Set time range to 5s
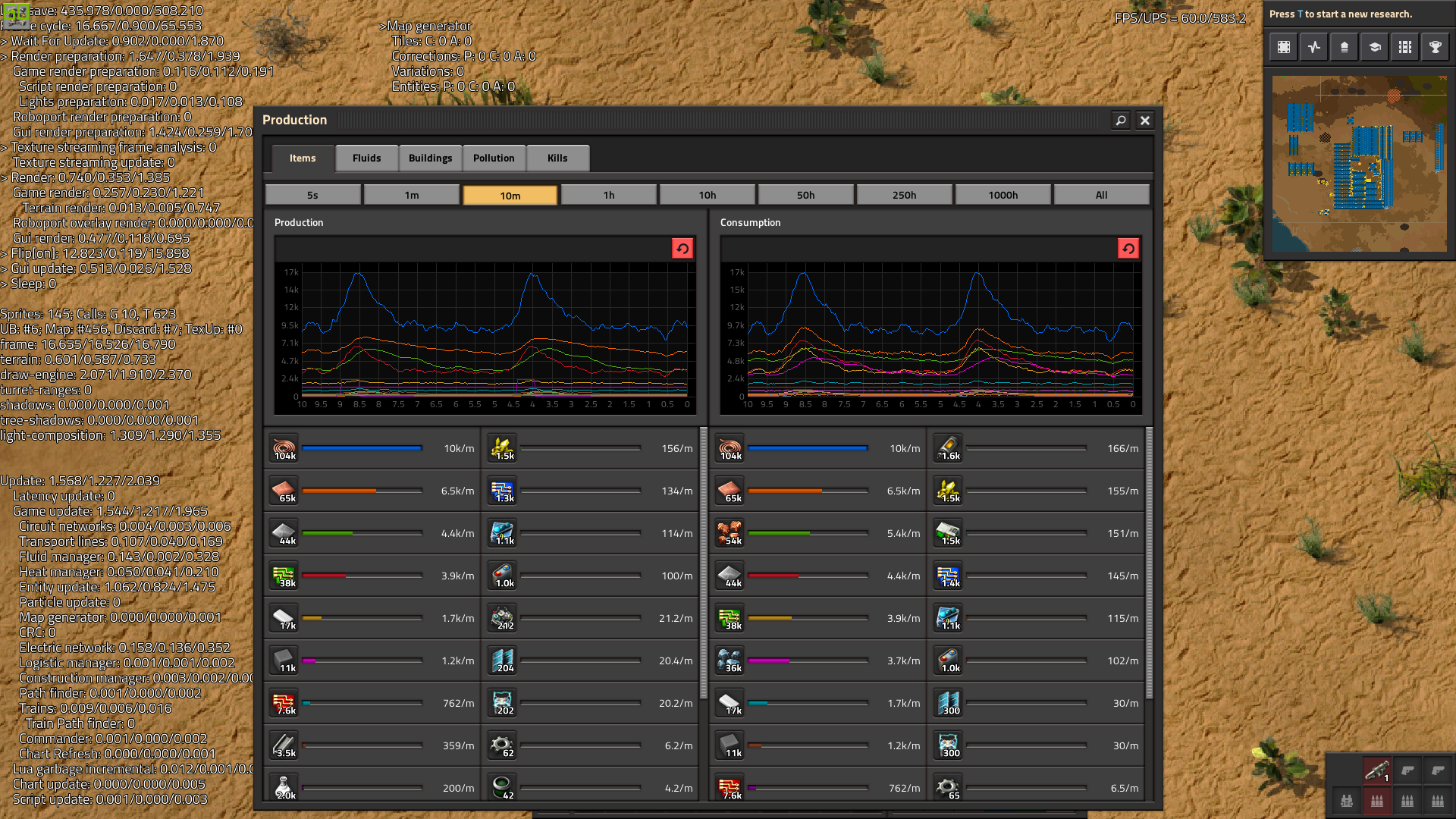The width and height of the screenshot is (1456, 819). [312, 195]
